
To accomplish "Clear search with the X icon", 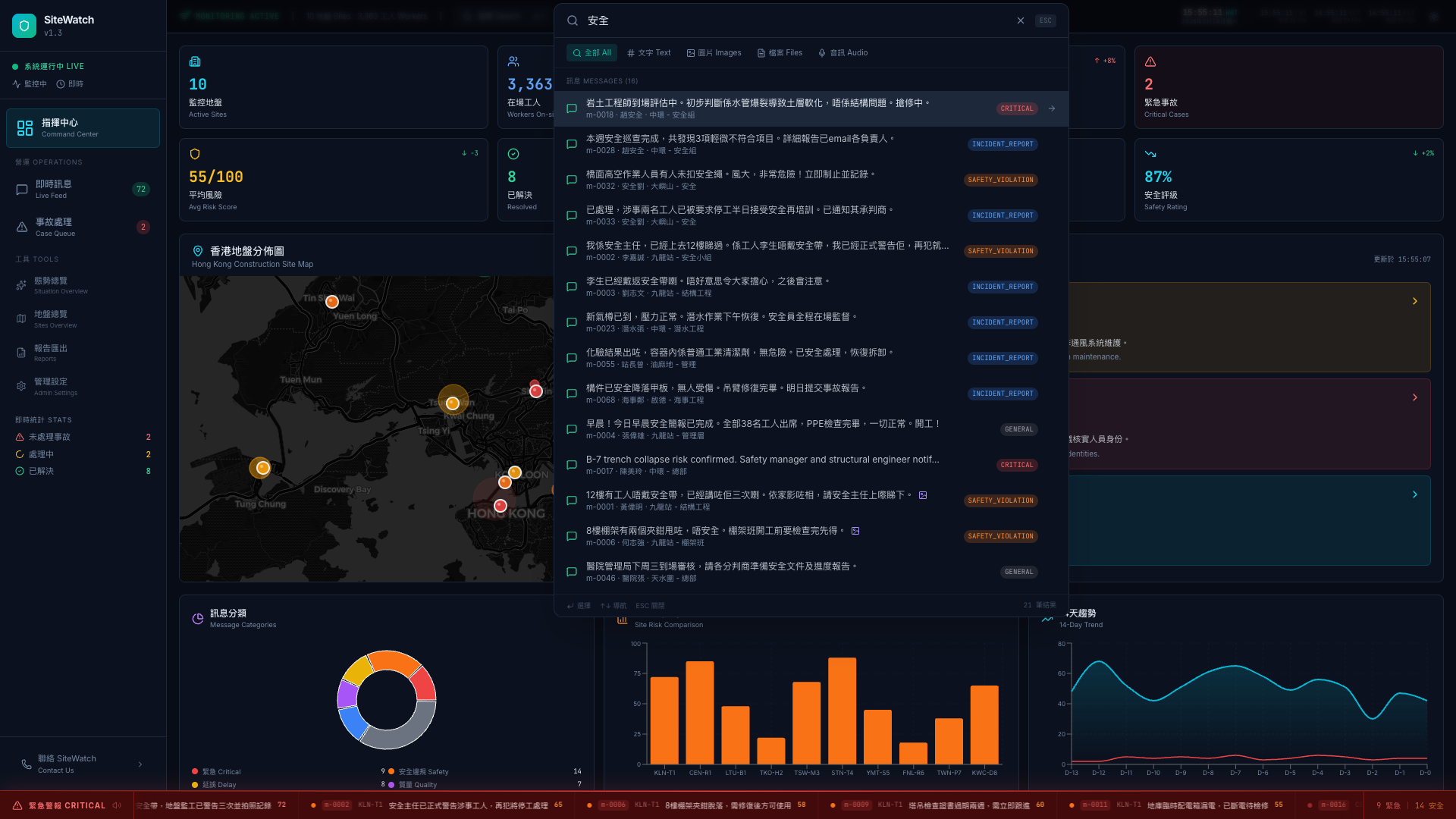I will point(1021,20).
